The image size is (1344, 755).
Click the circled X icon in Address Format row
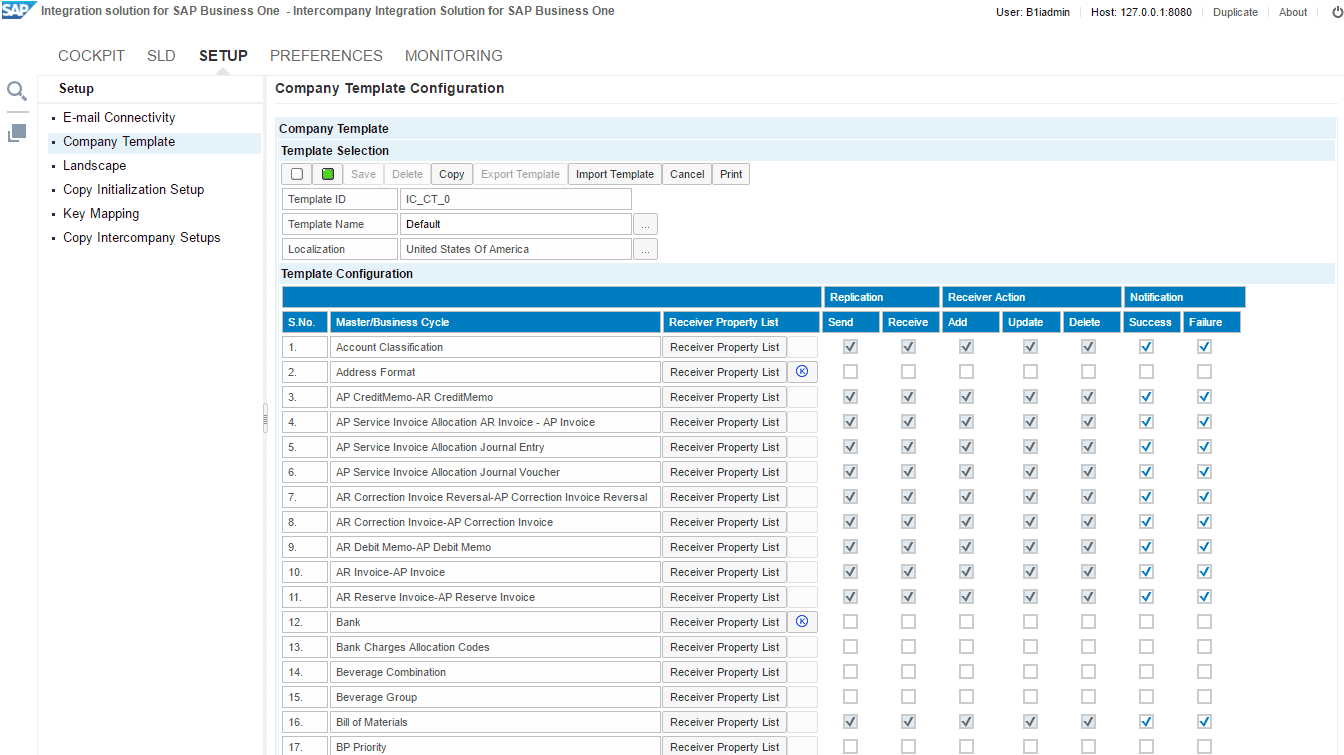click(x=802, y=372)
